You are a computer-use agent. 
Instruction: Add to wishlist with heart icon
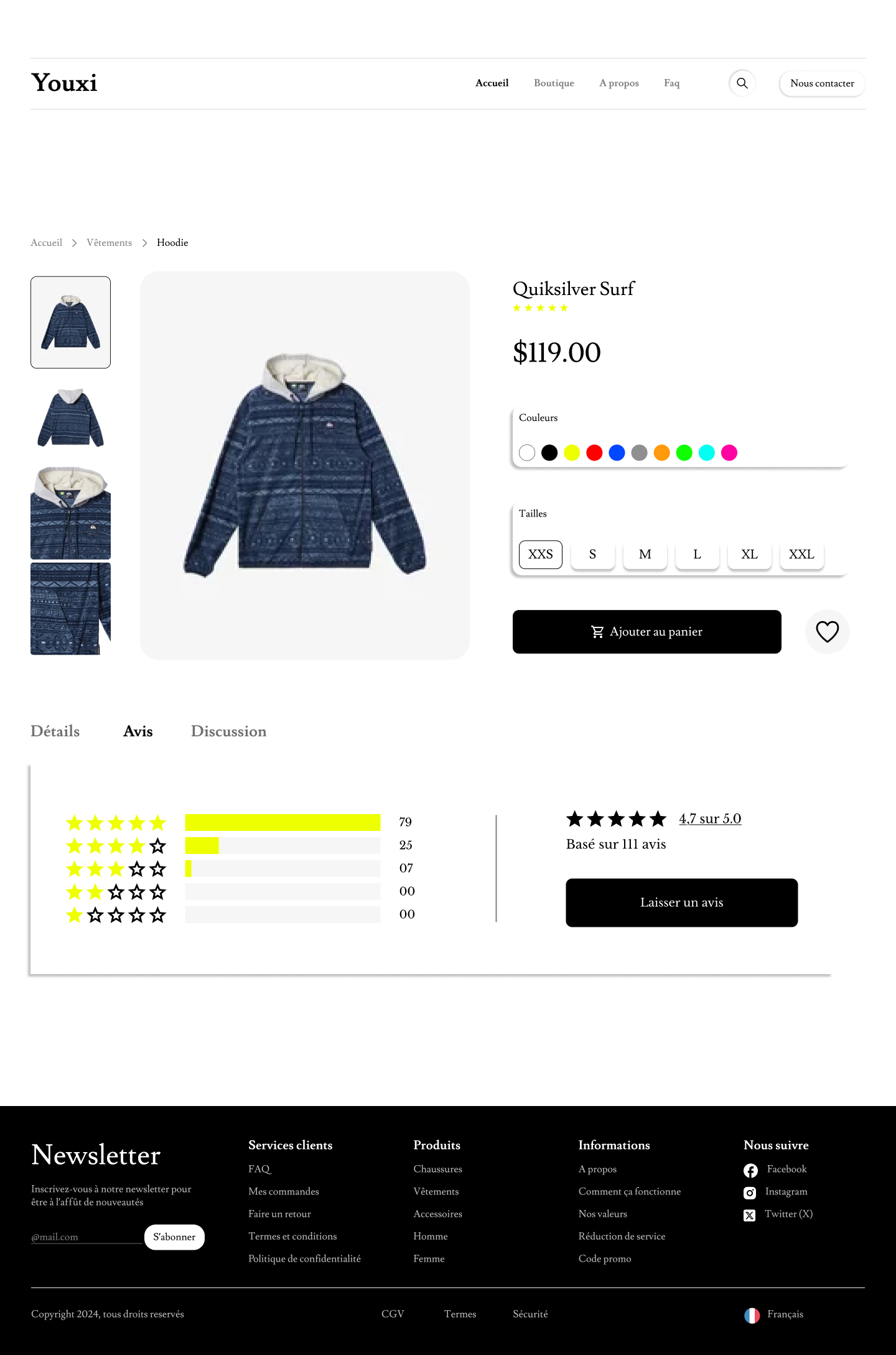click(x=827, y=632)
